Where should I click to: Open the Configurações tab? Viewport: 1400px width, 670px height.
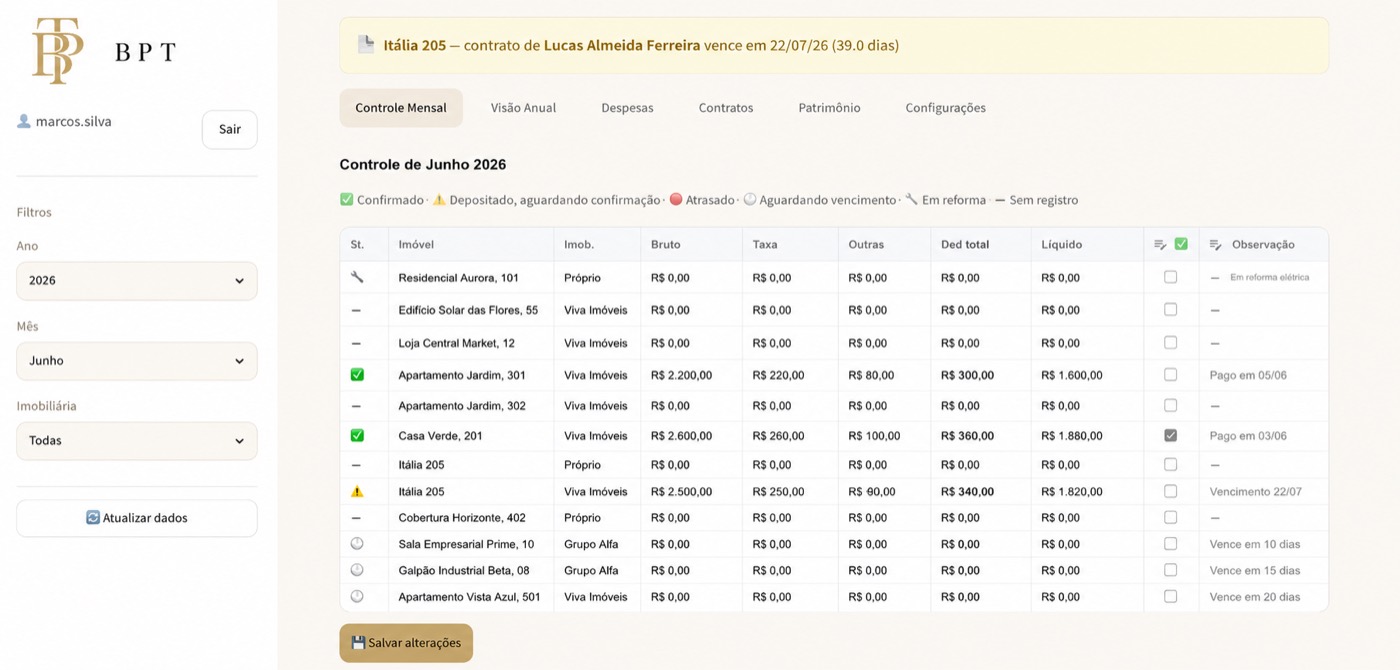click(945, 108)
